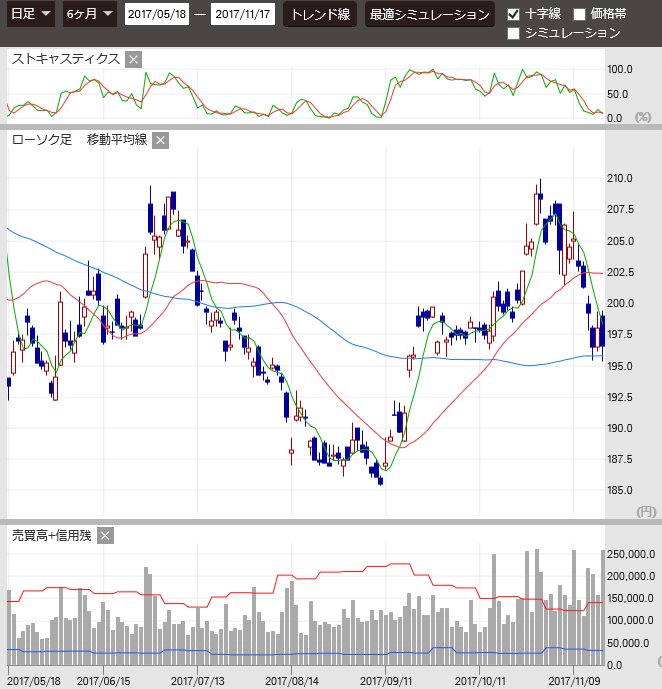This screenshot has height=689, width=662.
Task: Open the 日足 chart interval dropdown
Action: [30, 15]
